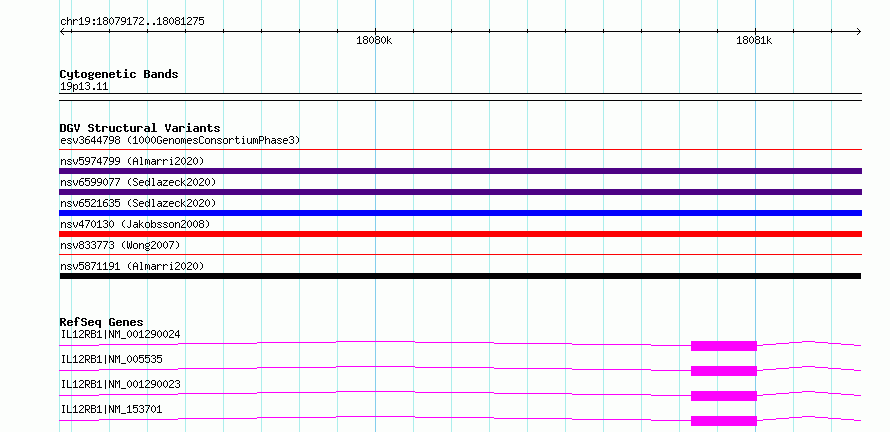This screenshot has width=890, height=432.
Task: Select the purple nsv6599077 variant bar
Action: tap(460, 192)
